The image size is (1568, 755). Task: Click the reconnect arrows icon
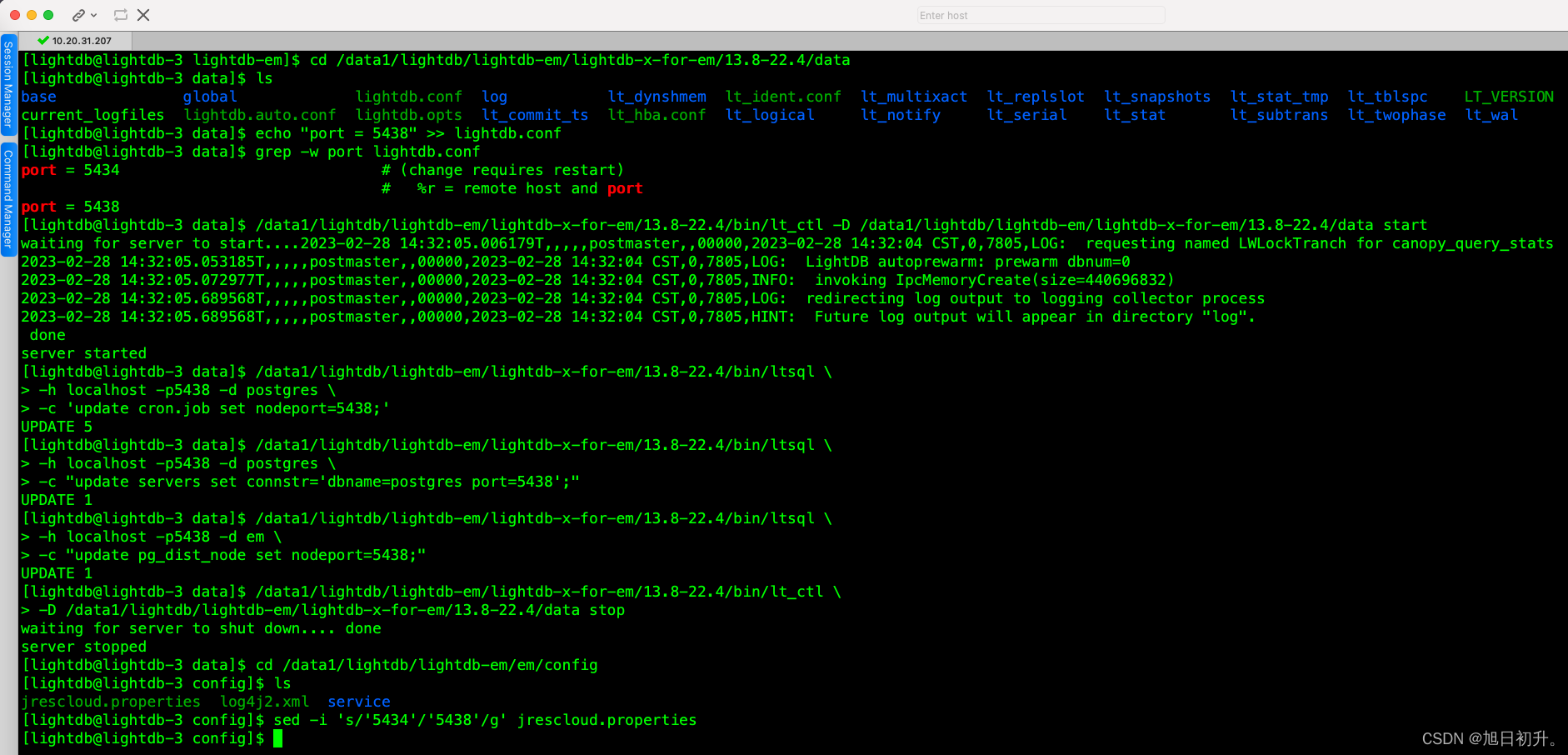[x=121, y=15]
